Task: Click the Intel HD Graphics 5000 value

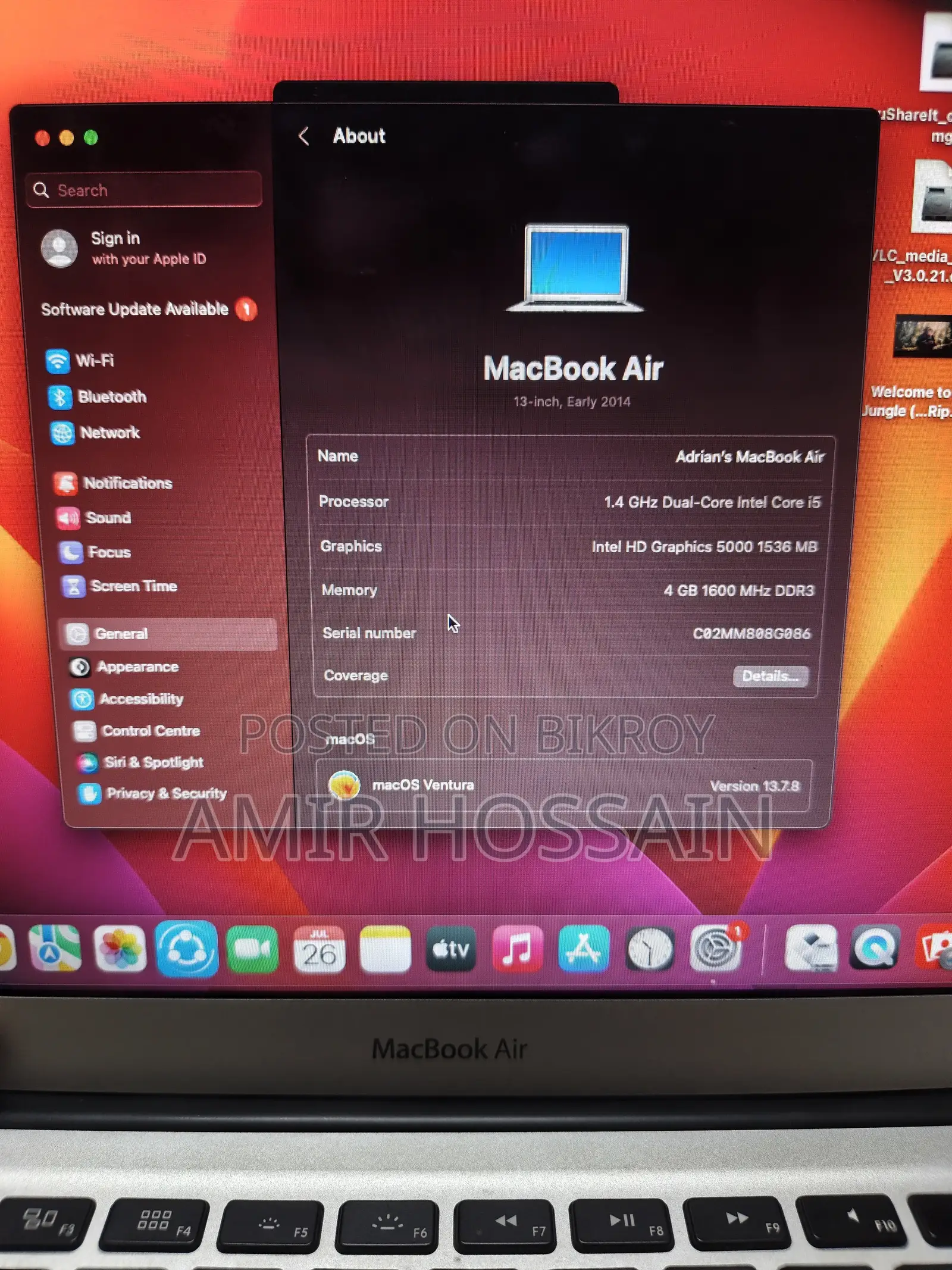Action: (704, 547)
